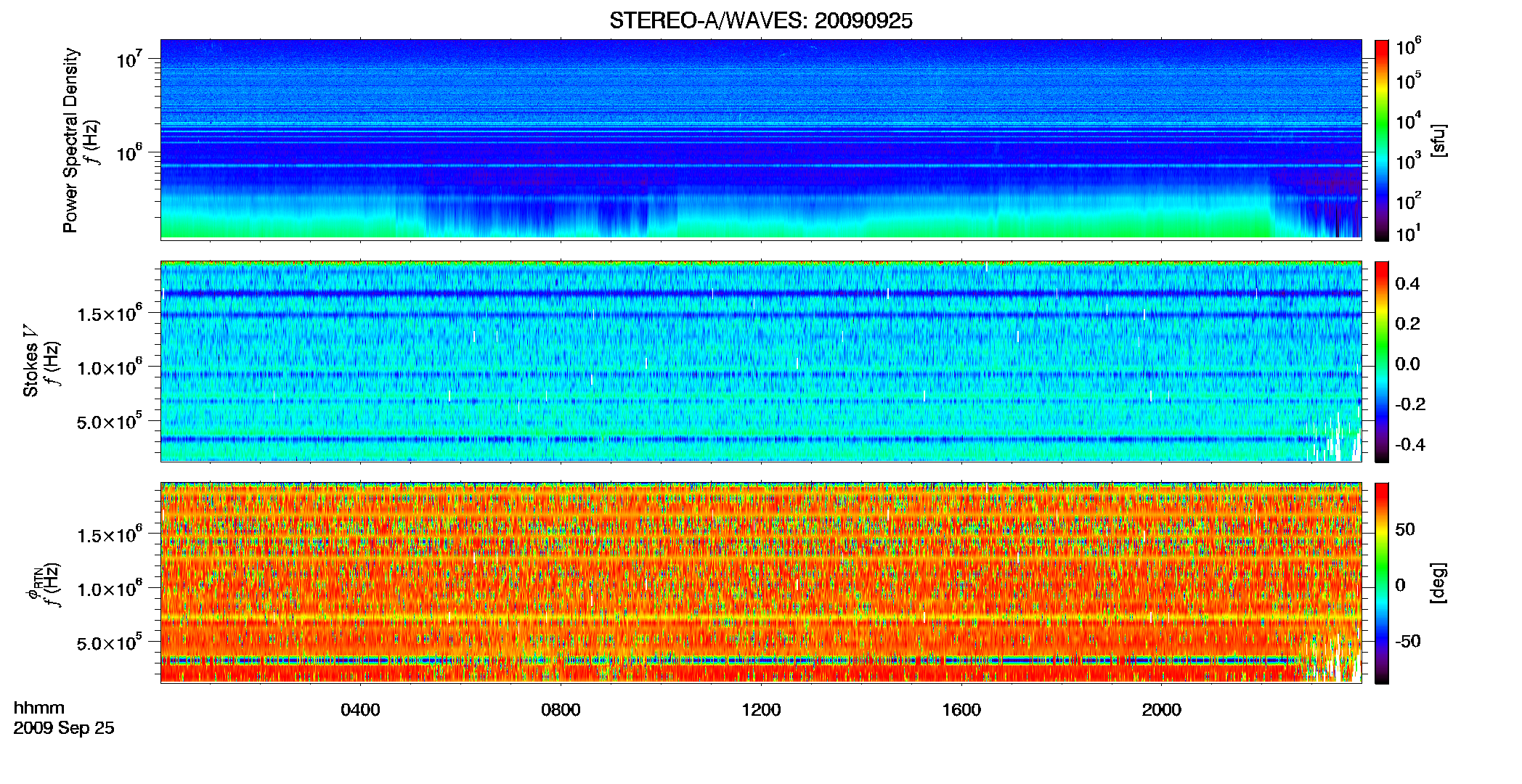The width and height of the screenshot is (1522, 784).
Task: Click the title STEREO-A/WAVES: 20090925
Action: point(761,21)
